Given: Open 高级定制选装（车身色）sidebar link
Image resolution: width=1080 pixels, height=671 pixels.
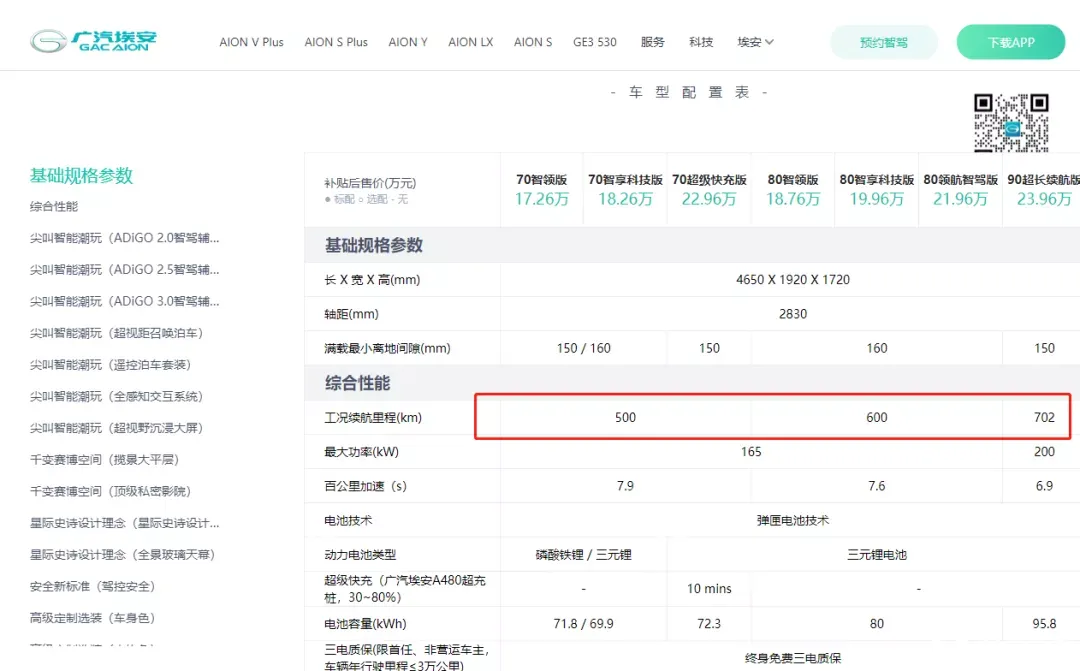Looking at the screenshot, I should click(x=92, y=618).
